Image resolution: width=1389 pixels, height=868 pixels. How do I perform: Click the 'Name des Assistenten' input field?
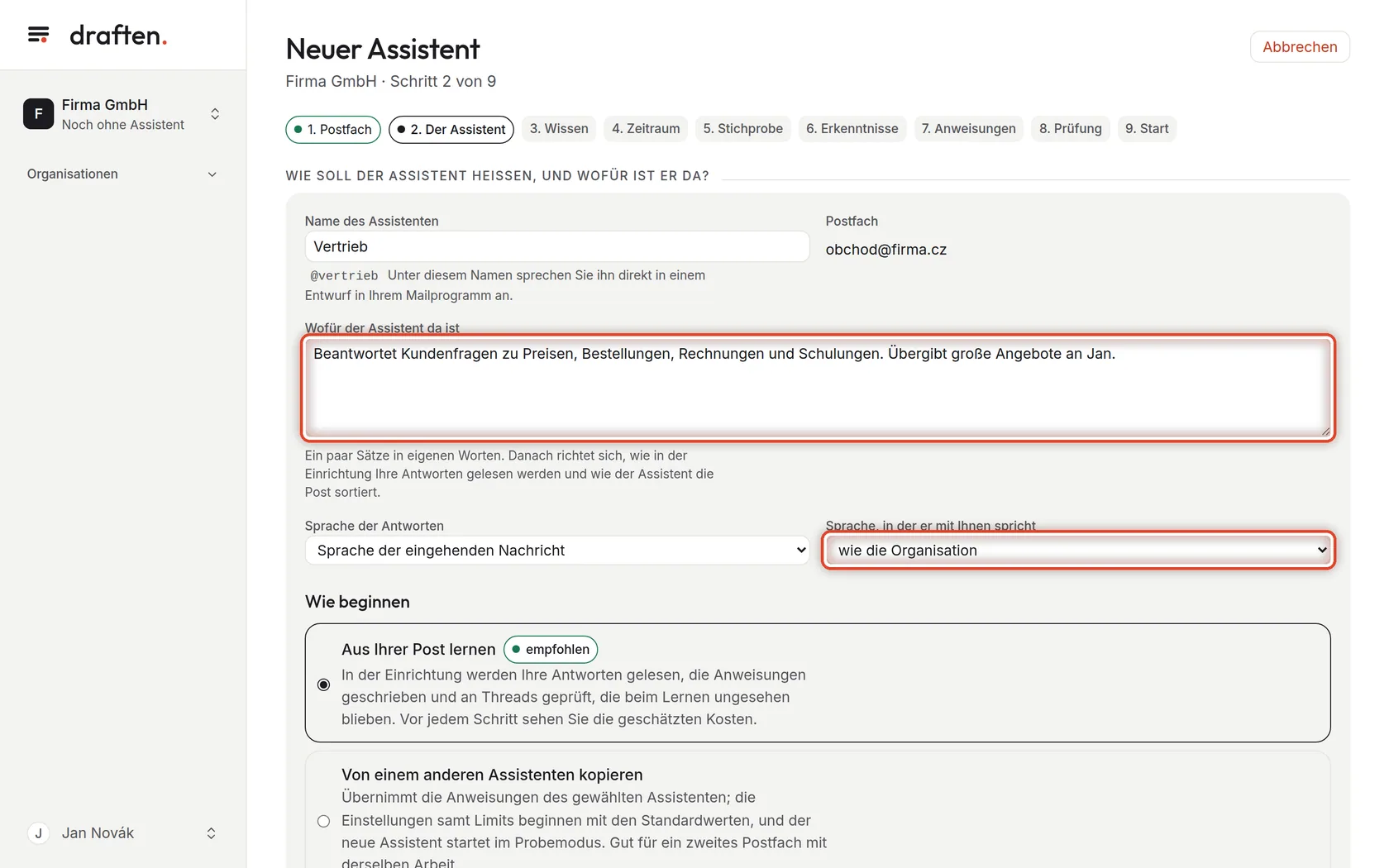coord(557,246)
